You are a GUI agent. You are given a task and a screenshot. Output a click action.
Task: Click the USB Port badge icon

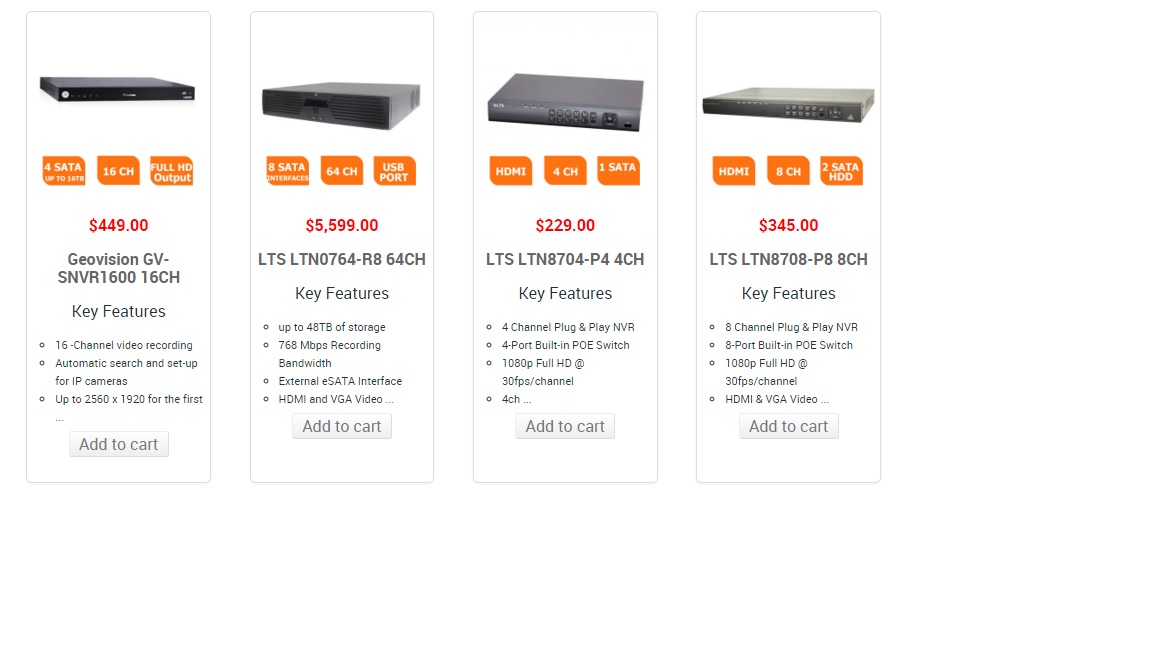395,171
